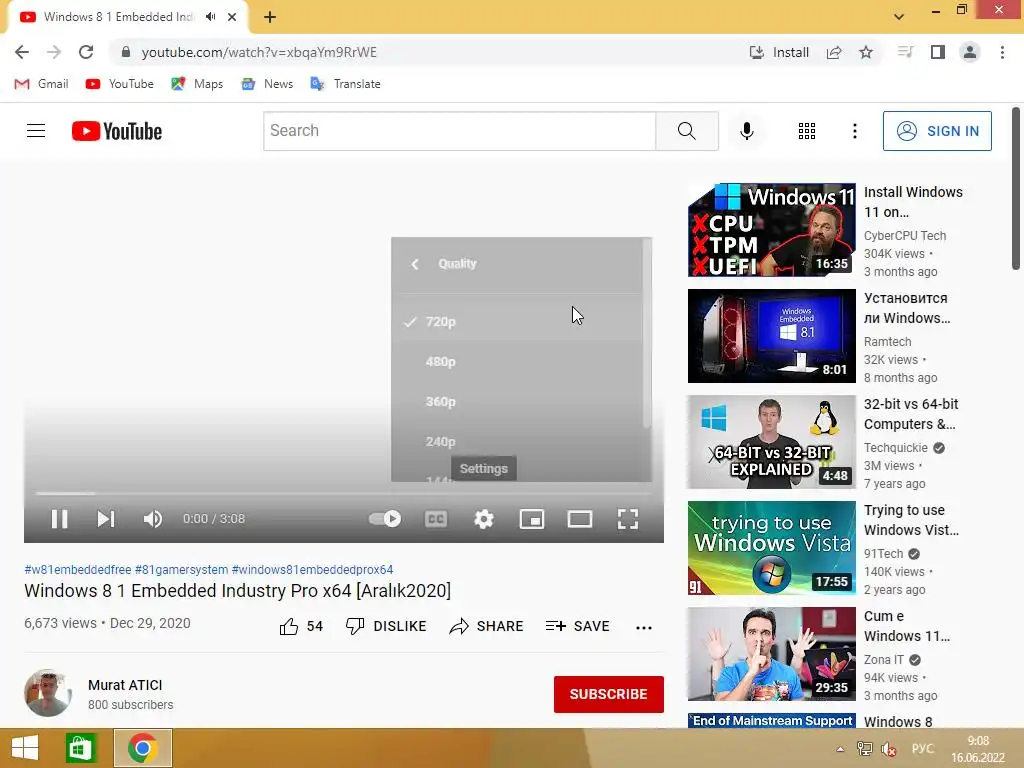Open the Ramtech Windows Embedded 8.1 thumbnail
This screenshot has width=1024, height=768.
point(771,336)
